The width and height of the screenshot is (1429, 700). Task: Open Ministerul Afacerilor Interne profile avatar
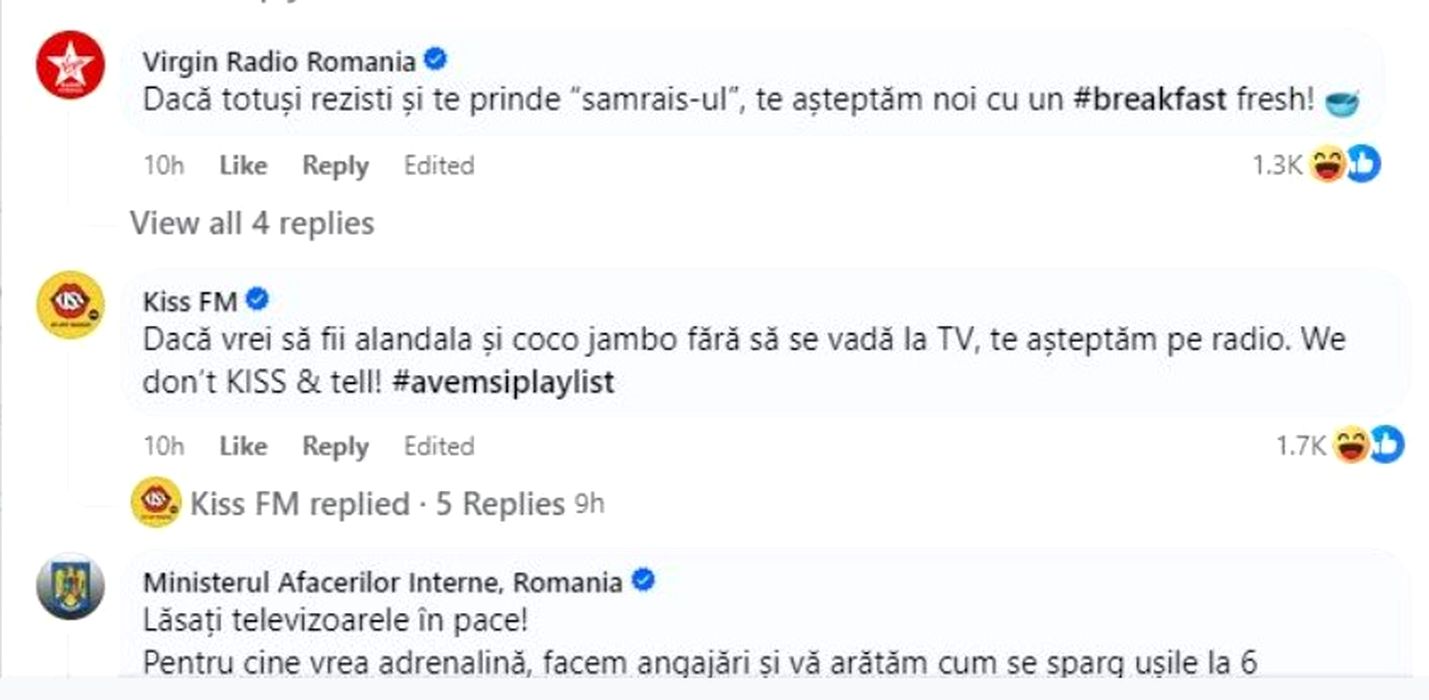click(x=69, y=586)
